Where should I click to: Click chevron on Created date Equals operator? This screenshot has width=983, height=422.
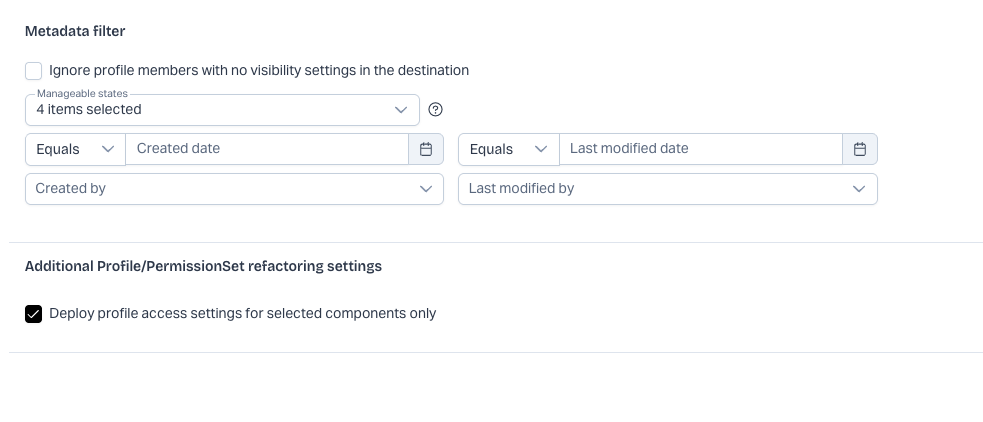tap(108, 149)
